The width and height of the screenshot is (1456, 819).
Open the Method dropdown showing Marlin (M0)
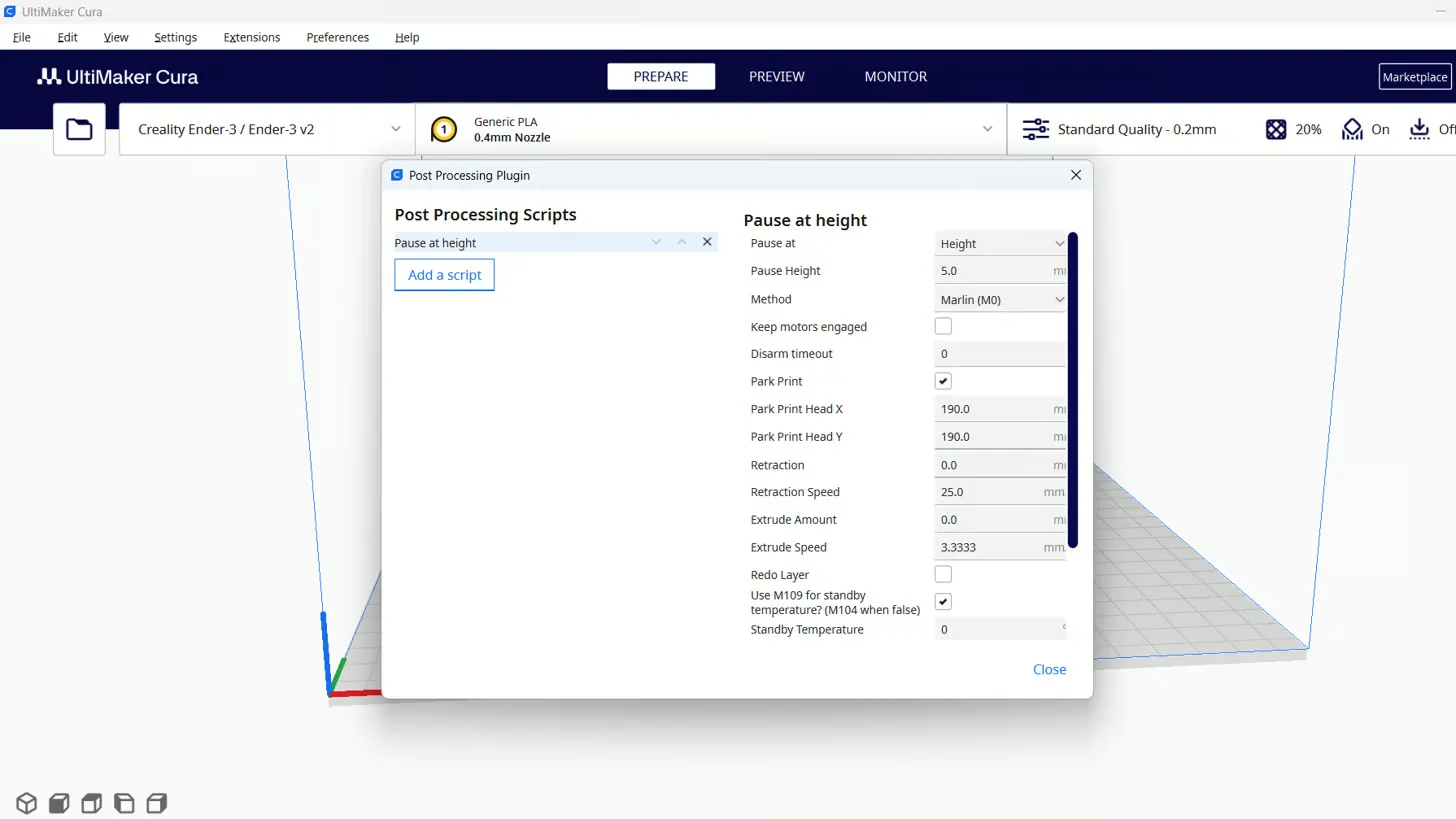coord(1000,299)
